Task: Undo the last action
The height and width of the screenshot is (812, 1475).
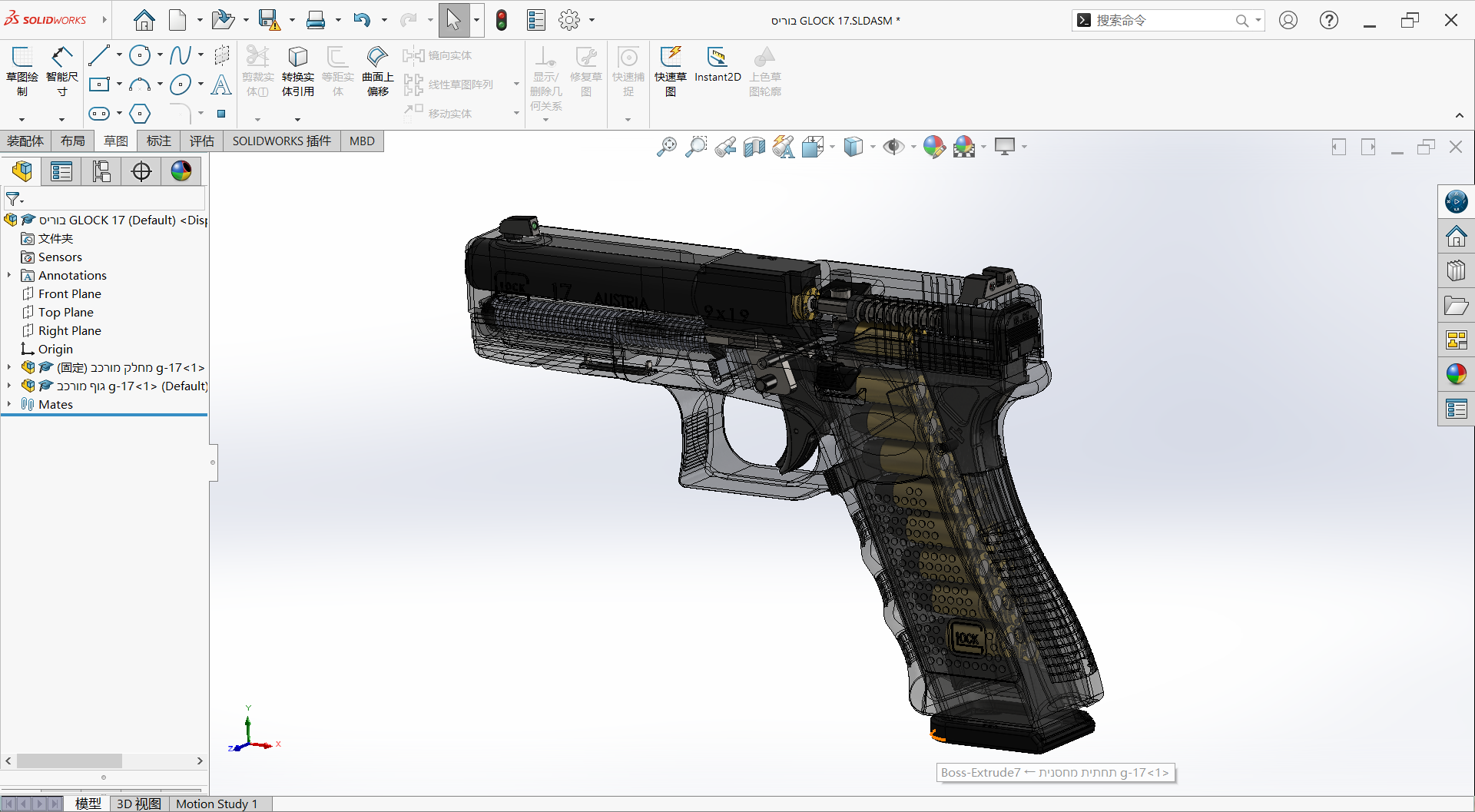Action: [x=362, y=20]
